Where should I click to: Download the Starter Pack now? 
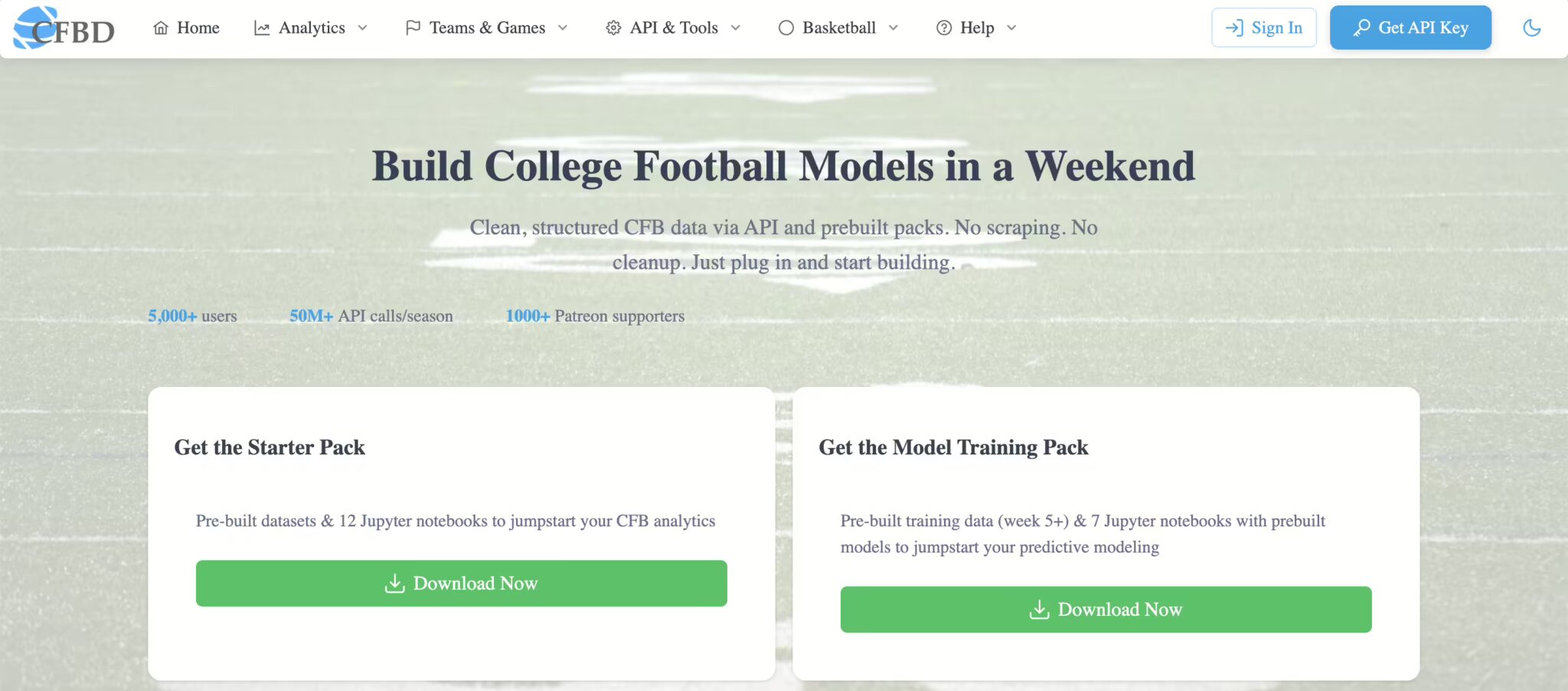(461, 583)
